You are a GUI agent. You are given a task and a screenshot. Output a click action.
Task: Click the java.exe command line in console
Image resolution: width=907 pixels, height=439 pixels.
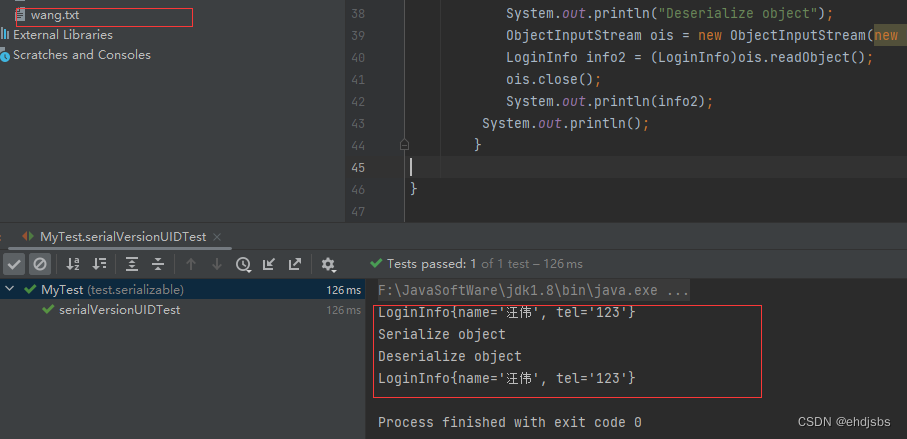pos(533,290)
